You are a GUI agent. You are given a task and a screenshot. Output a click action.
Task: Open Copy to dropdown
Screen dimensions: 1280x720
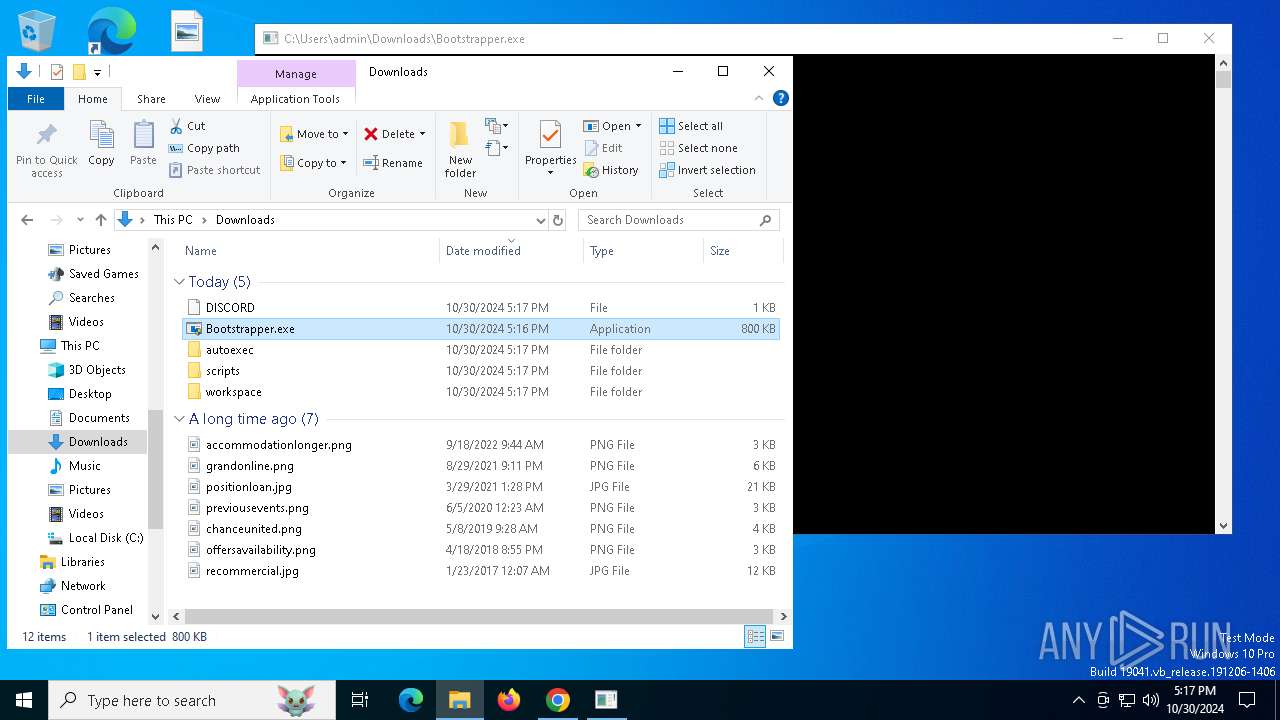[x=313, y=163]
